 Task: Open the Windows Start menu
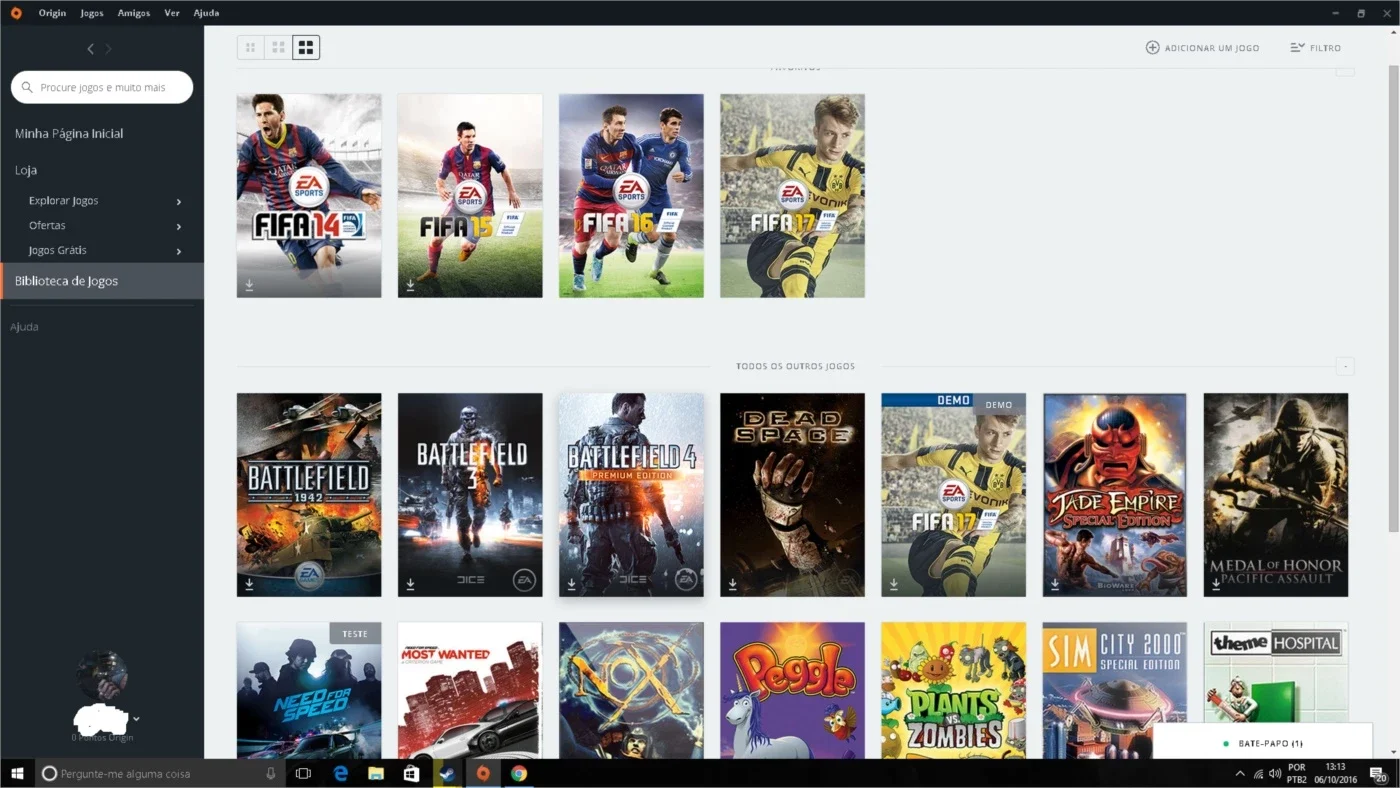click(17, 773)
